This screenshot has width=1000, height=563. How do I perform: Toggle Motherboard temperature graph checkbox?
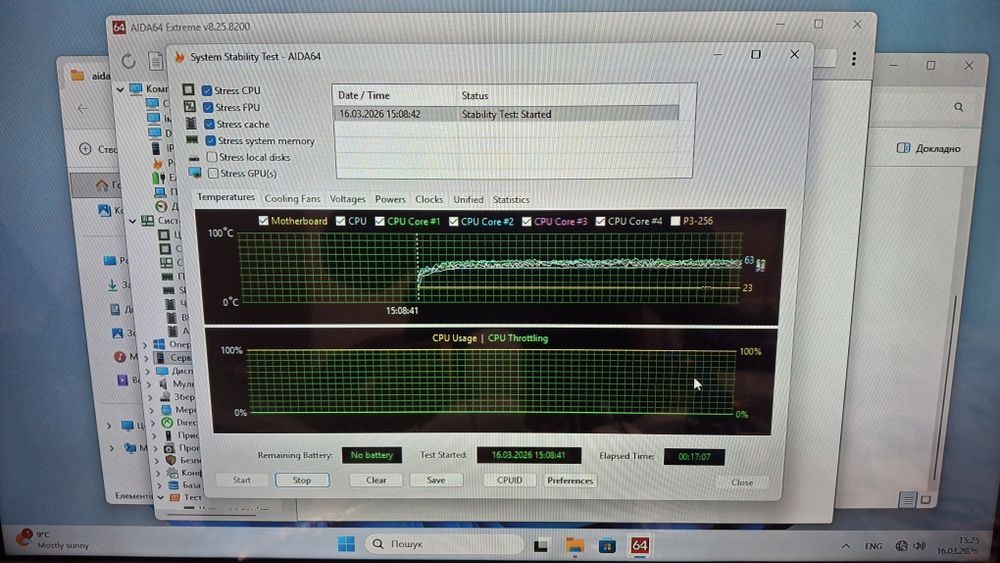click(263, 221)
